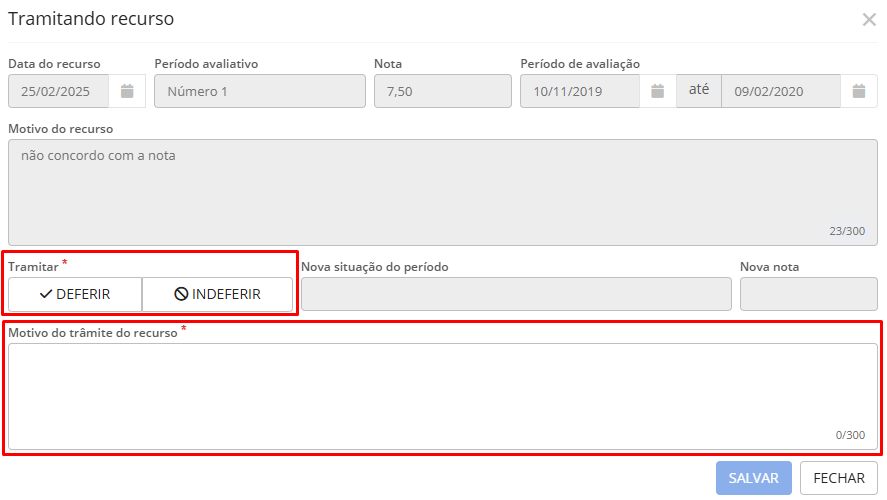The width and height of the screenshot is (887, 500).
Task: Click the Motivo do recurso text area
Action: point(442,192)
